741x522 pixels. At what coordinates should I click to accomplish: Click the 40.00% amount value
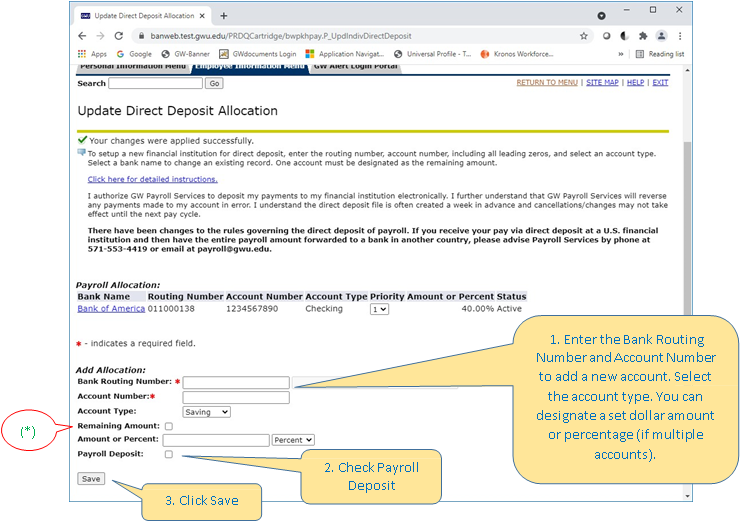(x=478, y=308)
